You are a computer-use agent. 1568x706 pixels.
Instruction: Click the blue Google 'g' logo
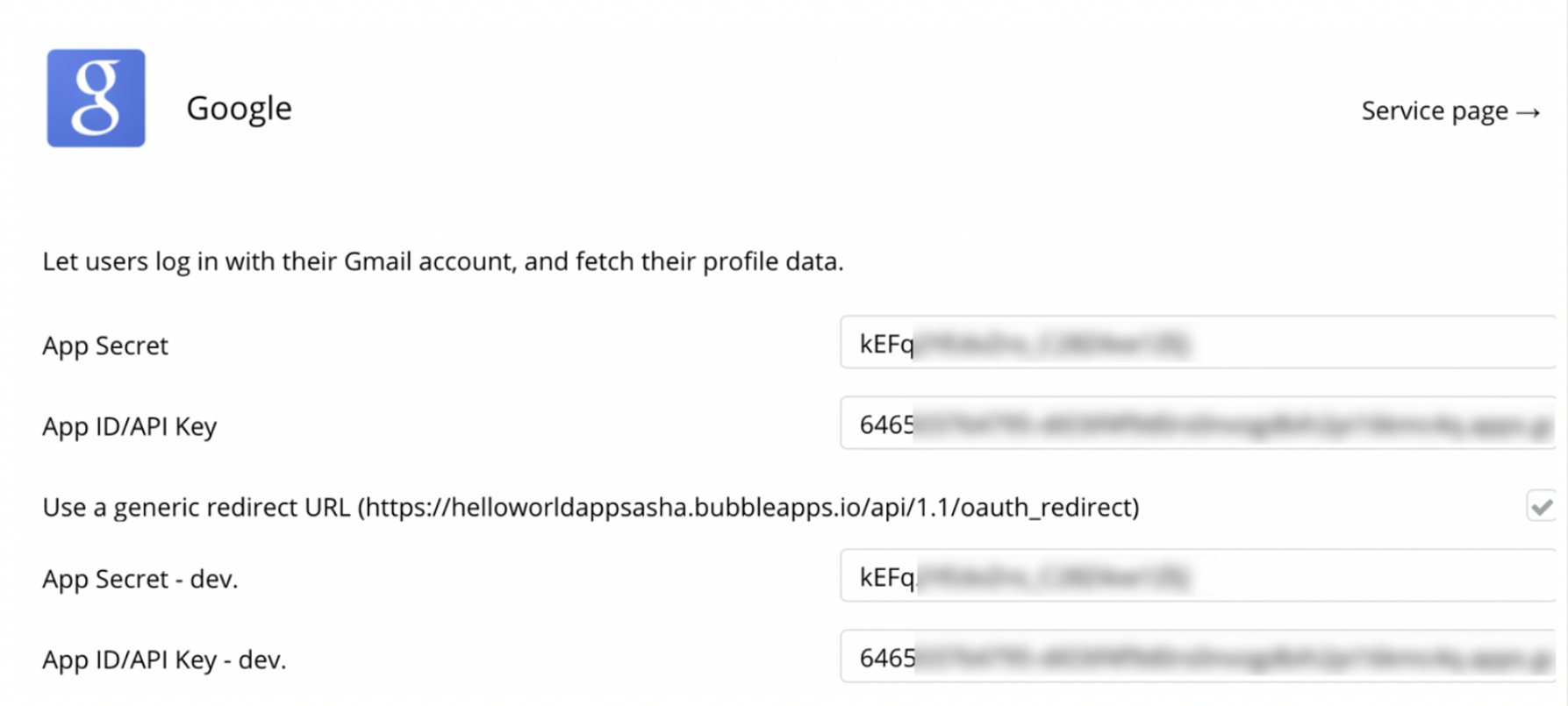point(96,98)
